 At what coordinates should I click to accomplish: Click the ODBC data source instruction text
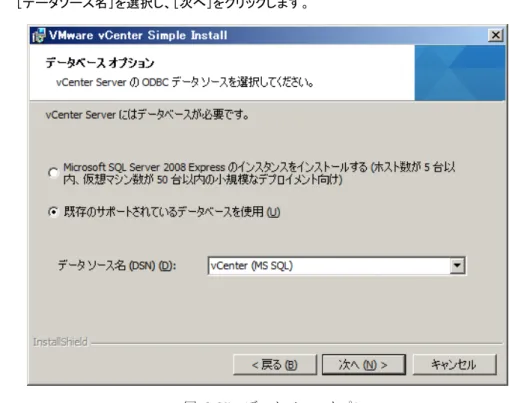tap(185, 82)
